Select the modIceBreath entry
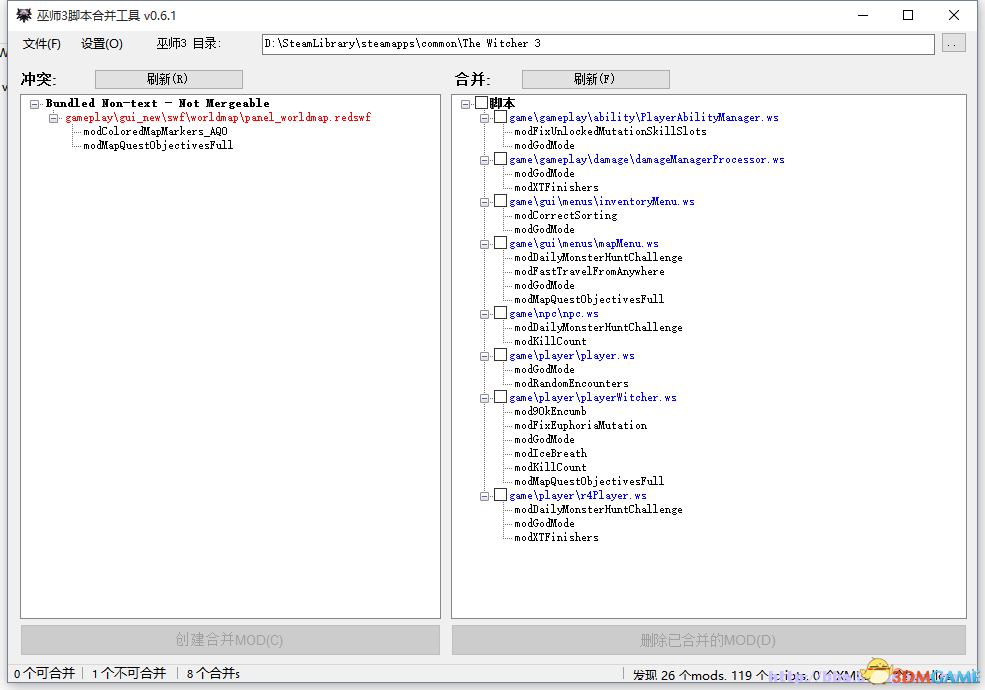Image resolution: width=985 pixels, height=690 pixels. 551,454
